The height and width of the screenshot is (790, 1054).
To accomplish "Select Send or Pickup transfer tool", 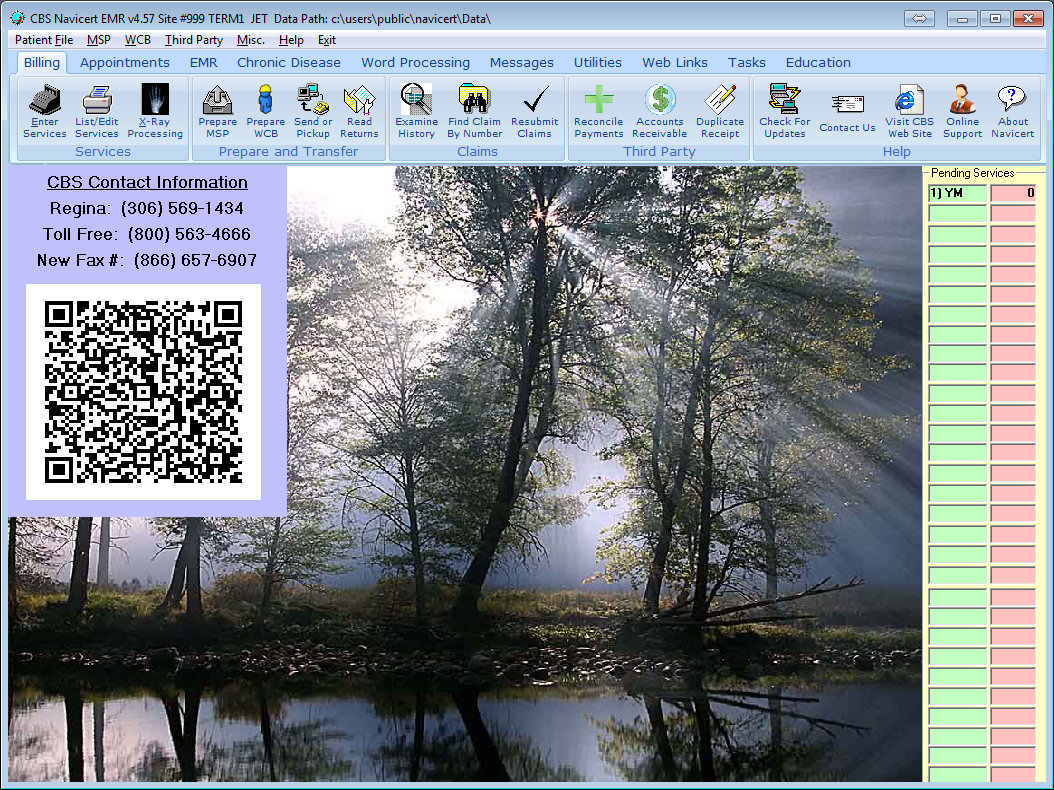I will [x=312, y=110].
